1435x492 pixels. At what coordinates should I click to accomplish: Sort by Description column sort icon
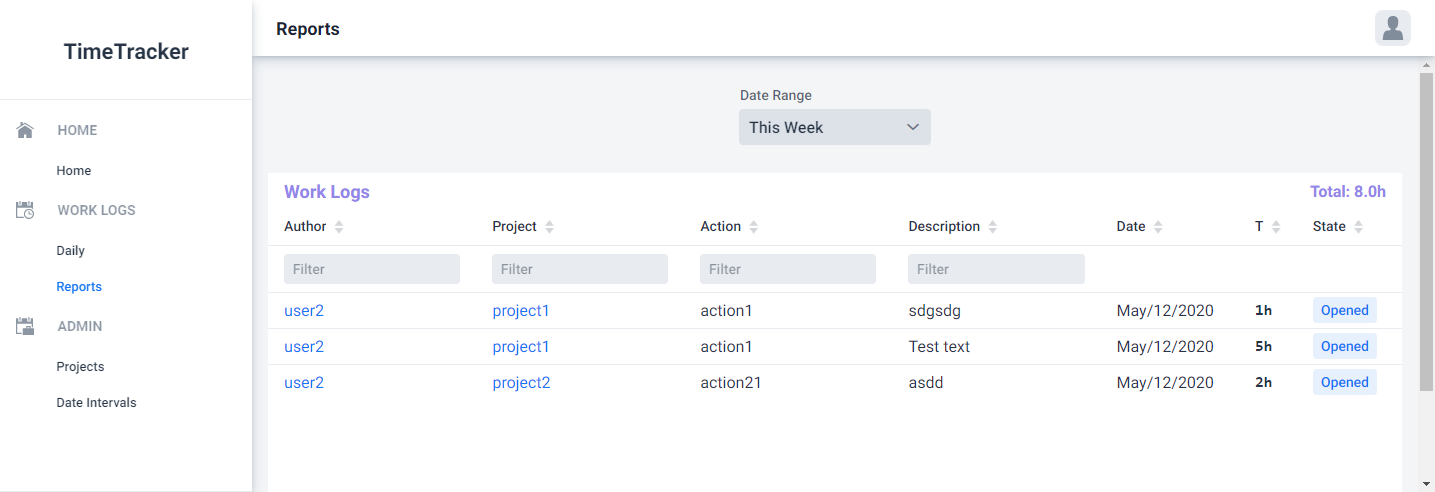click(992, 227)
